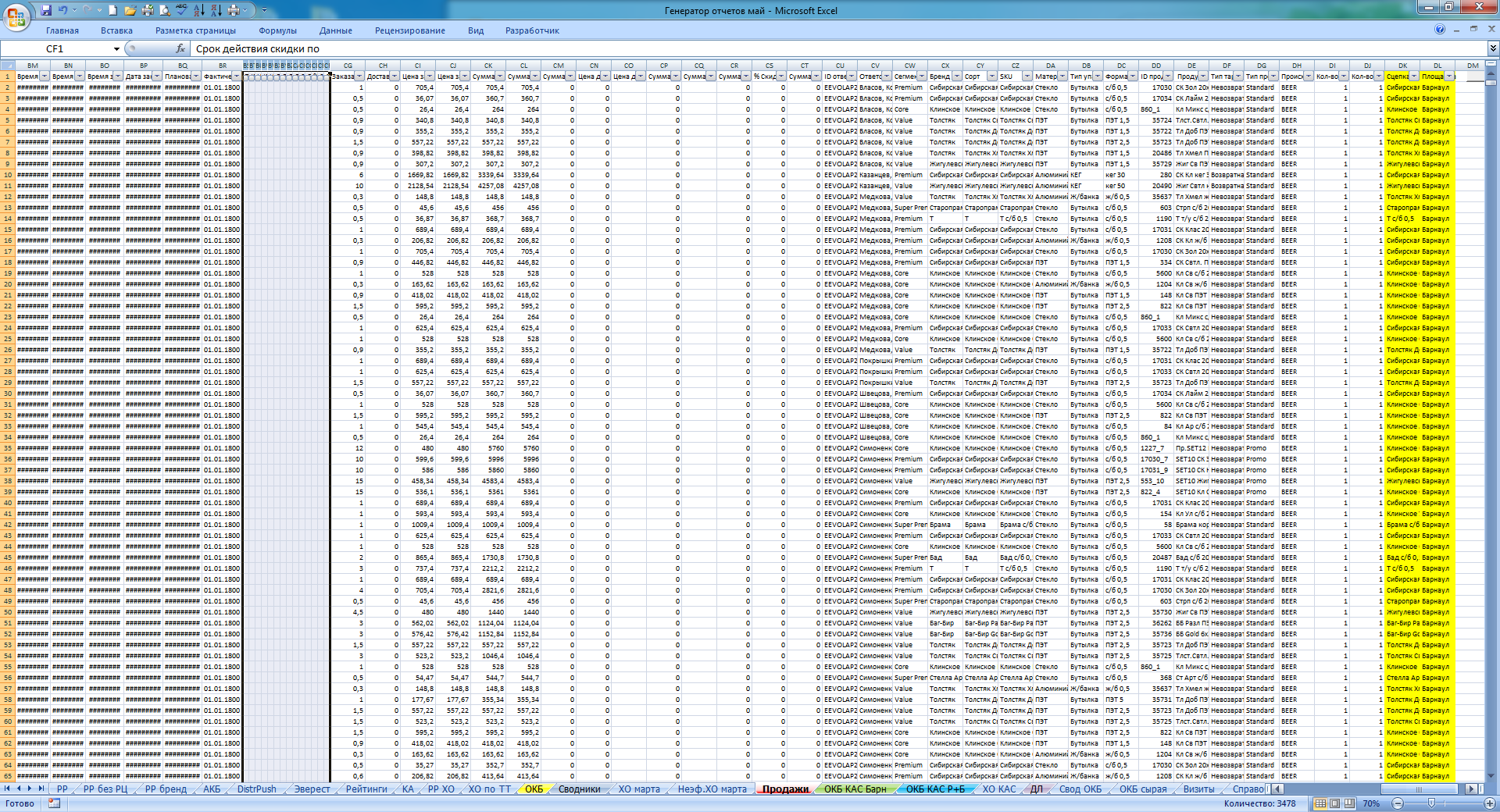Open Insert Function fx dialog
The width and height of the screenshot is (1500, 812).
180,48
